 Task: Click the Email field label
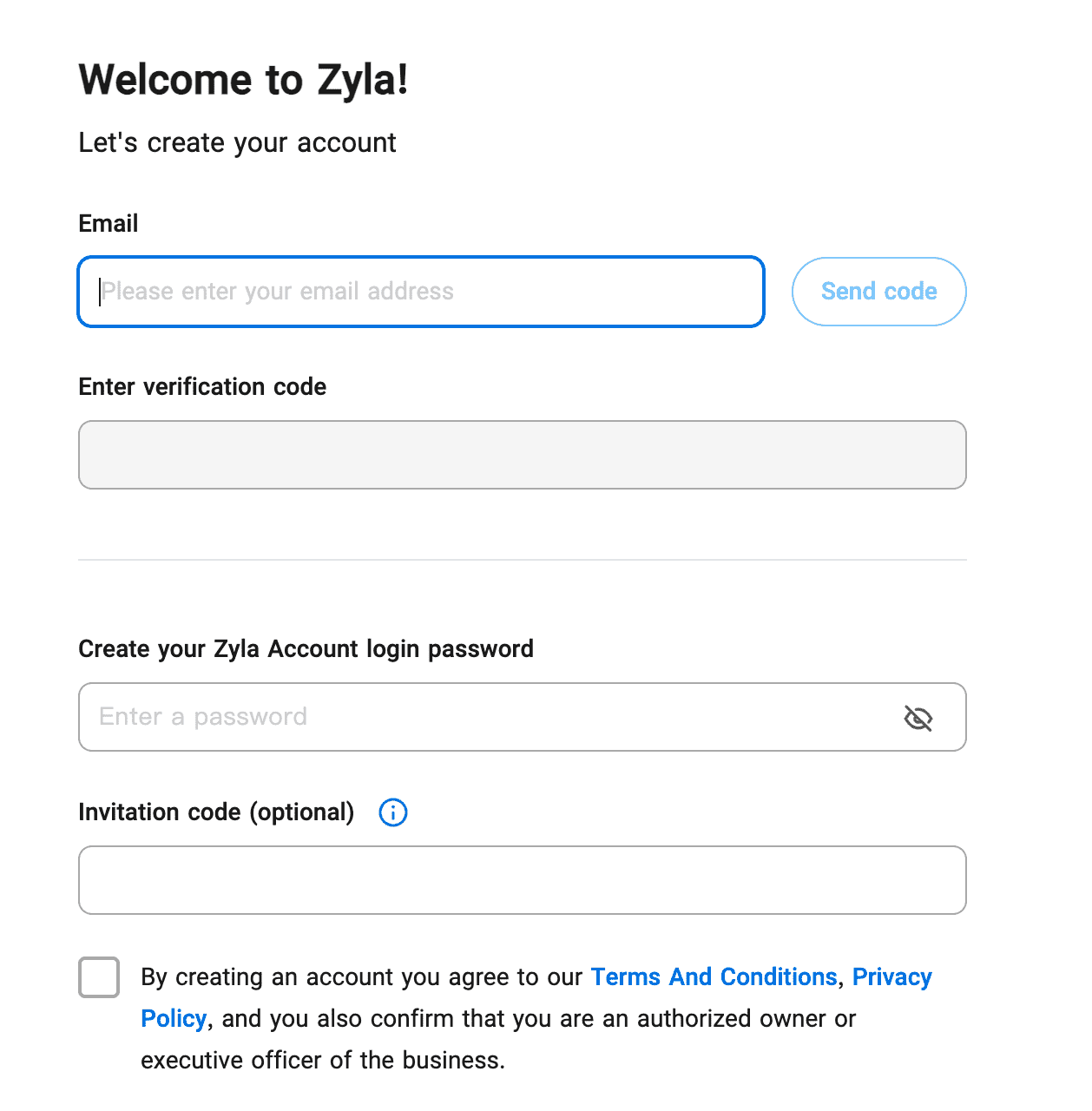[x=109, y=224]
